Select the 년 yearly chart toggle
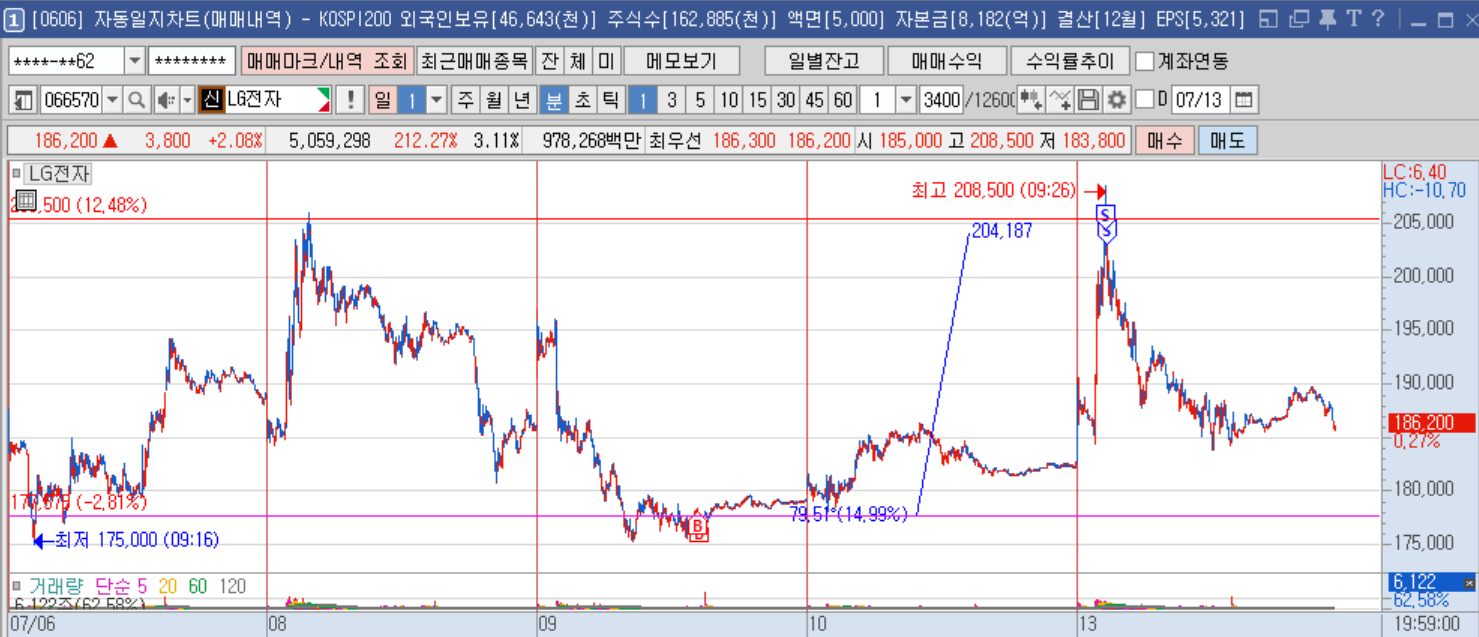 (522, 100)
